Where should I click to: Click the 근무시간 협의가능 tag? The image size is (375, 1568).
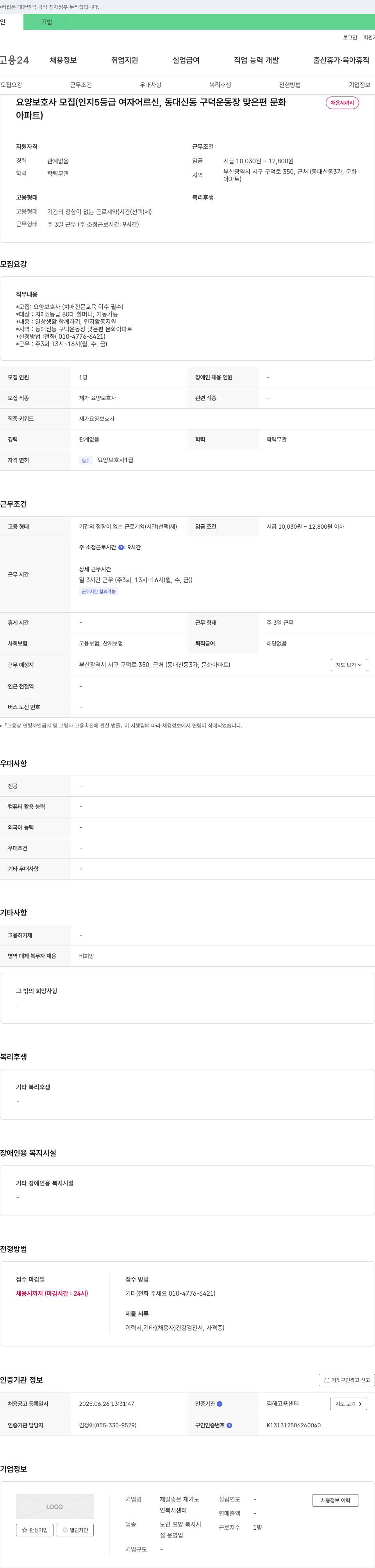(x=98, y=591)
